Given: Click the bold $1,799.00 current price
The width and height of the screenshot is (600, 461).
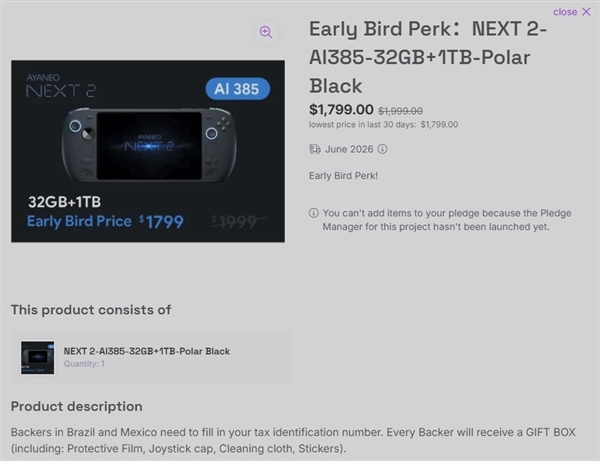Looking at the screenshot, I should [341, 110].
